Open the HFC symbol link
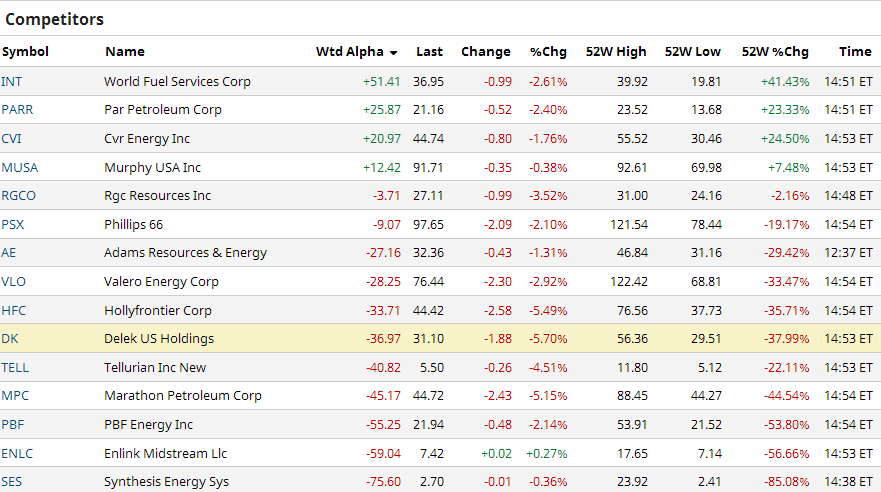 click(x=13, y=311)
